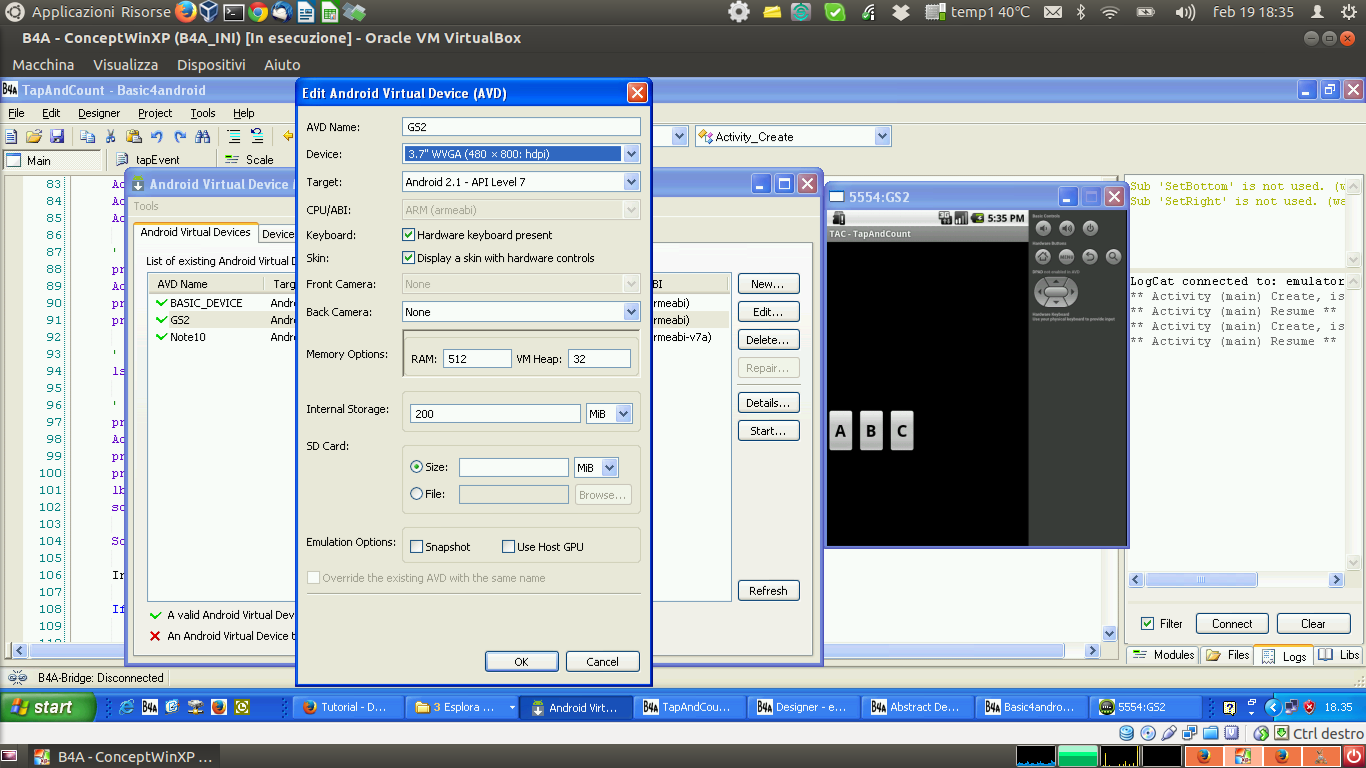The height and width of the screenshot is (768, 1366).
Task: Open the Target API level dropdown
Action: coord(631,182)
